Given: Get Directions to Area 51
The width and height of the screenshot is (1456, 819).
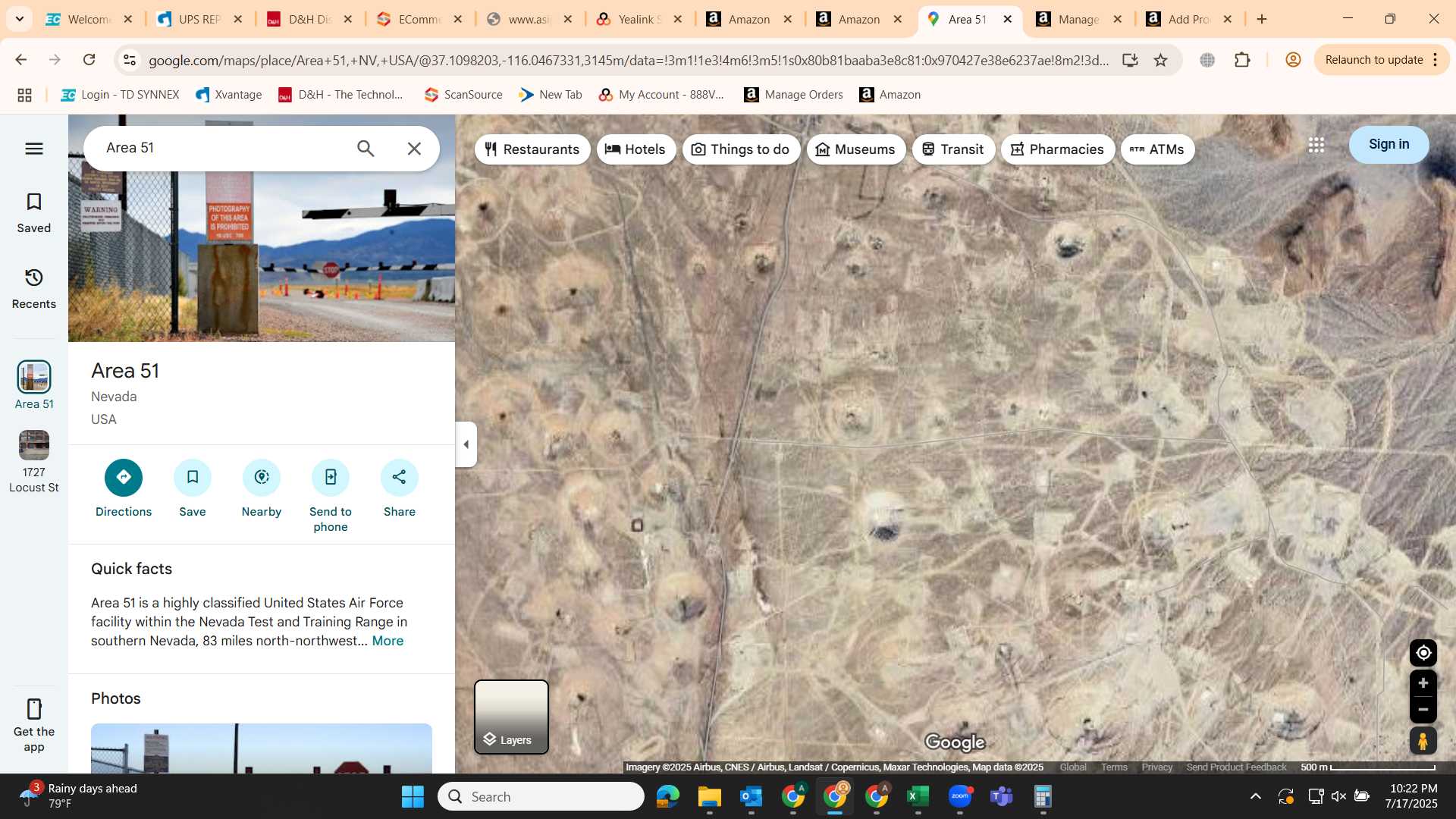Looking at the screenshot, I should tap(124, 478).
